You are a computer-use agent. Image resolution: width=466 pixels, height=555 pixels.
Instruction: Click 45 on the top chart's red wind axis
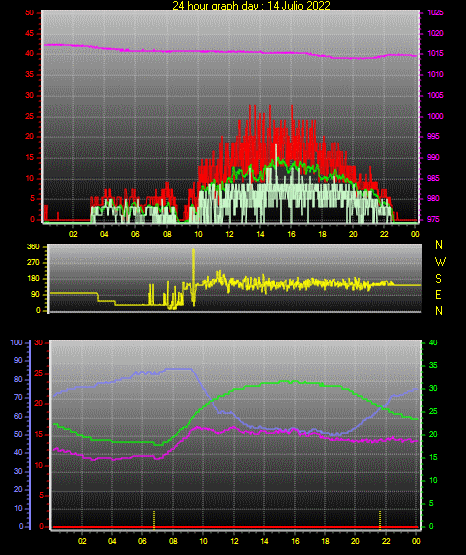(x=30, y=33)
